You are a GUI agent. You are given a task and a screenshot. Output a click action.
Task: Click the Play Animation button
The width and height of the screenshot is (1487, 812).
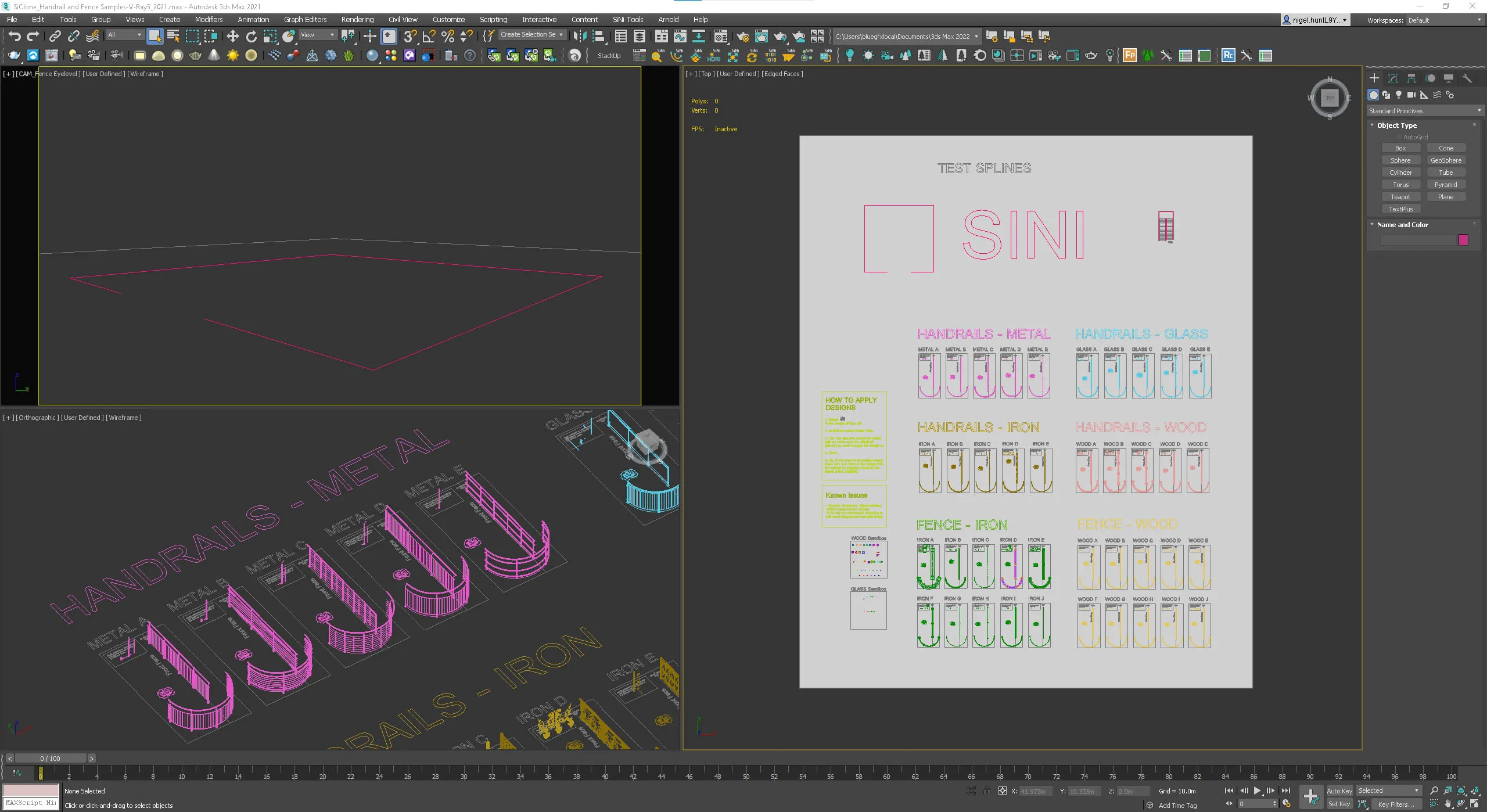click(1257, 791)
